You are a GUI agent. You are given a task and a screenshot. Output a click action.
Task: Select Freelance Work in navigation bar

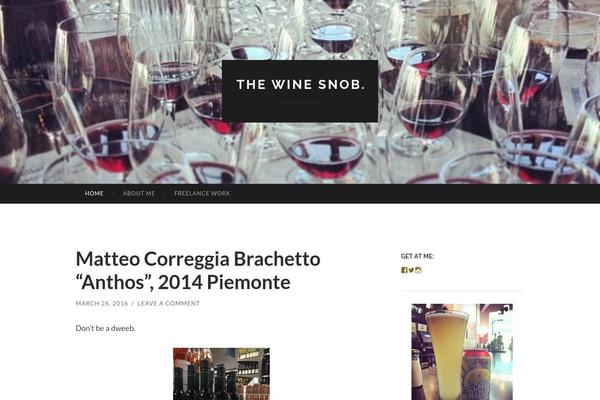(202, 194)
